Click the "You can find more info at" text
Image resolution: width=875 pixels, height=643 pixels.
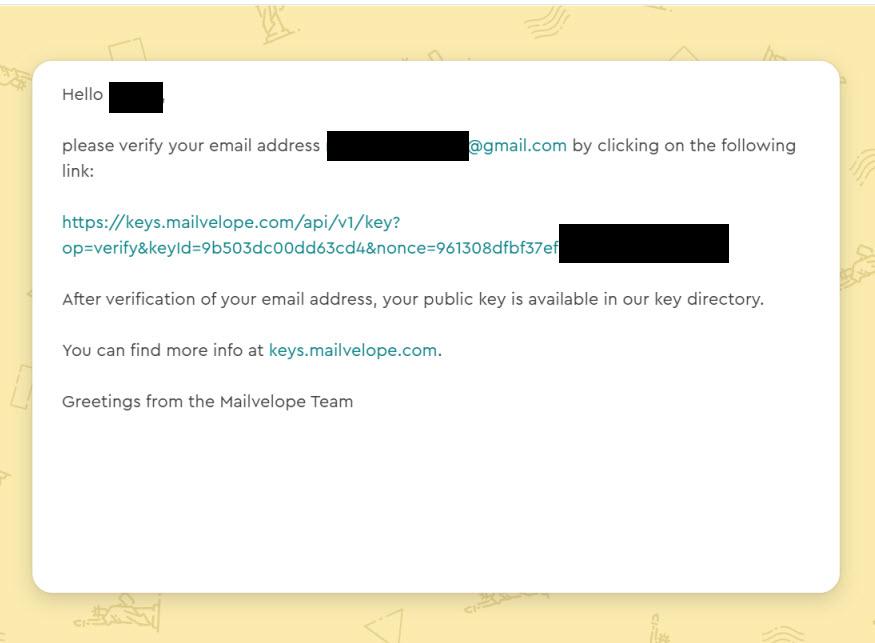(163, 350)
